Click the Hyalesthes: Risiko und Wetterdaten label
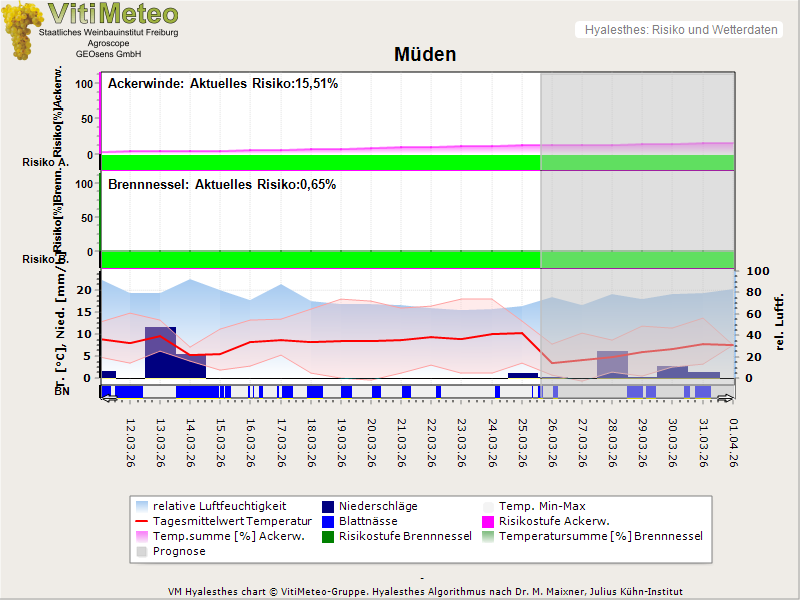 [x=680, y=30]
